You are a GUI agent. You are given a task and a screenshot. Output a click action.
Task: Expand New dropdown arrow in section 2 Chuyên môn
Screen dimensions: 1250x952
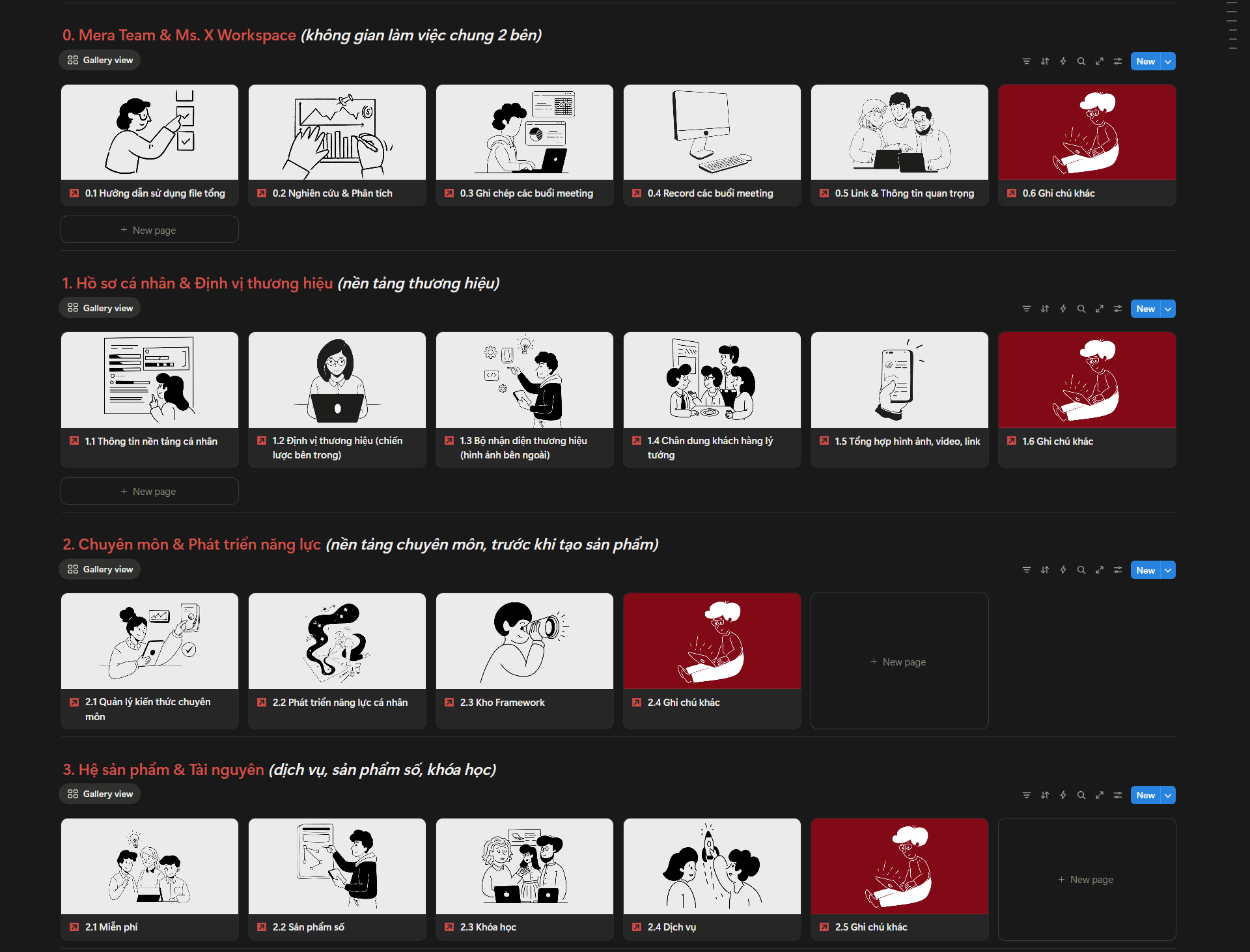point(1168,570)
